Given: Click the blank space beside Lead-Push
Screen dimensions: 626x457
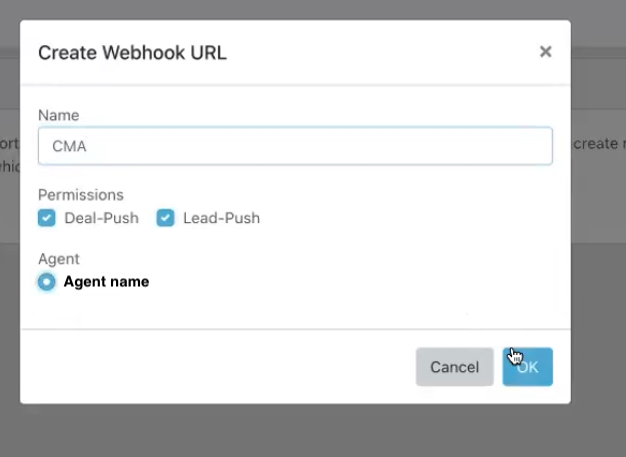Looking at the screenshot, I should [x=400, y=218].
